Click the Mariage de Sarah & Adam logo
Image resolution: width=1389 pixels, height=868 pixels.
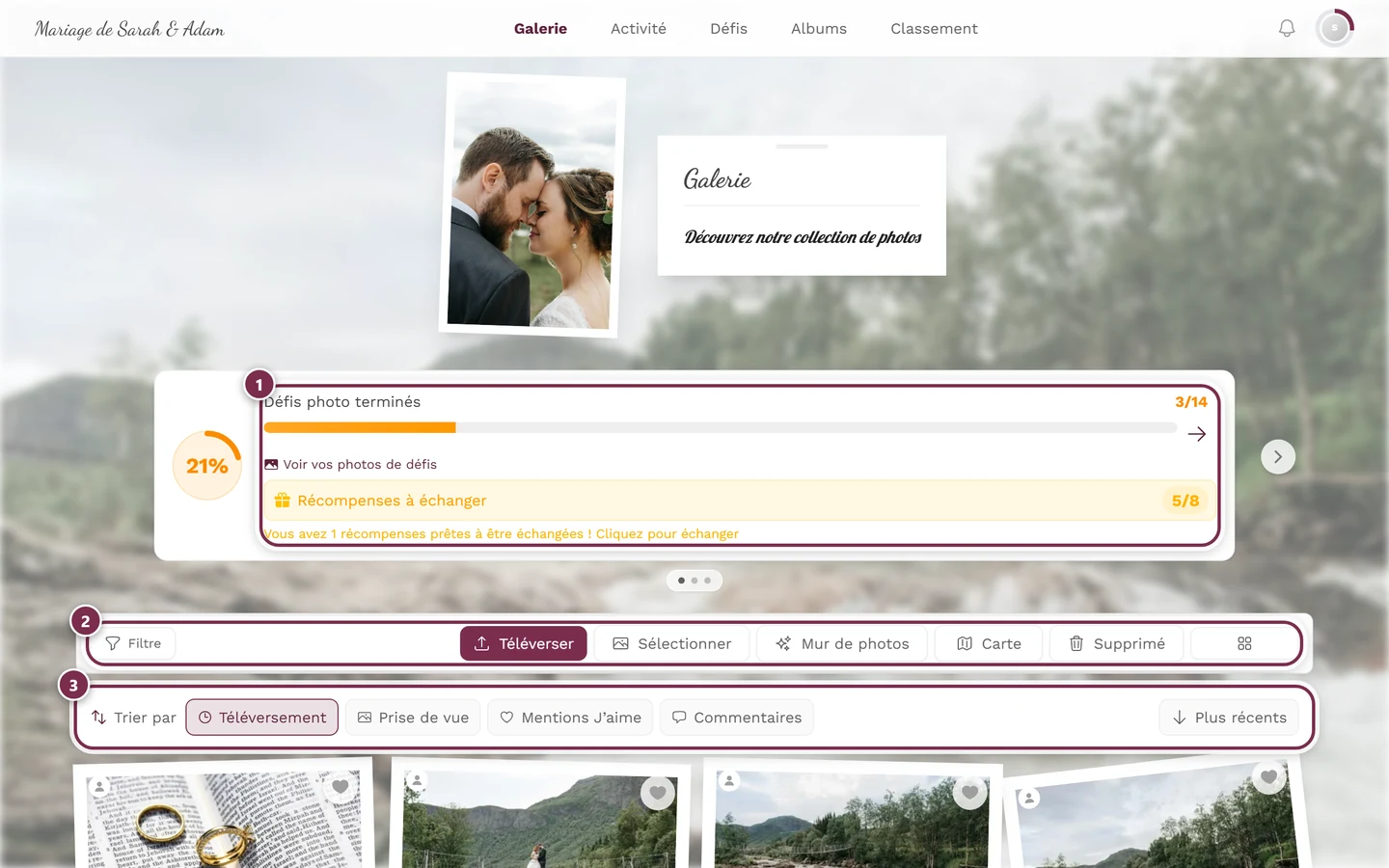(x=129, y=29)
